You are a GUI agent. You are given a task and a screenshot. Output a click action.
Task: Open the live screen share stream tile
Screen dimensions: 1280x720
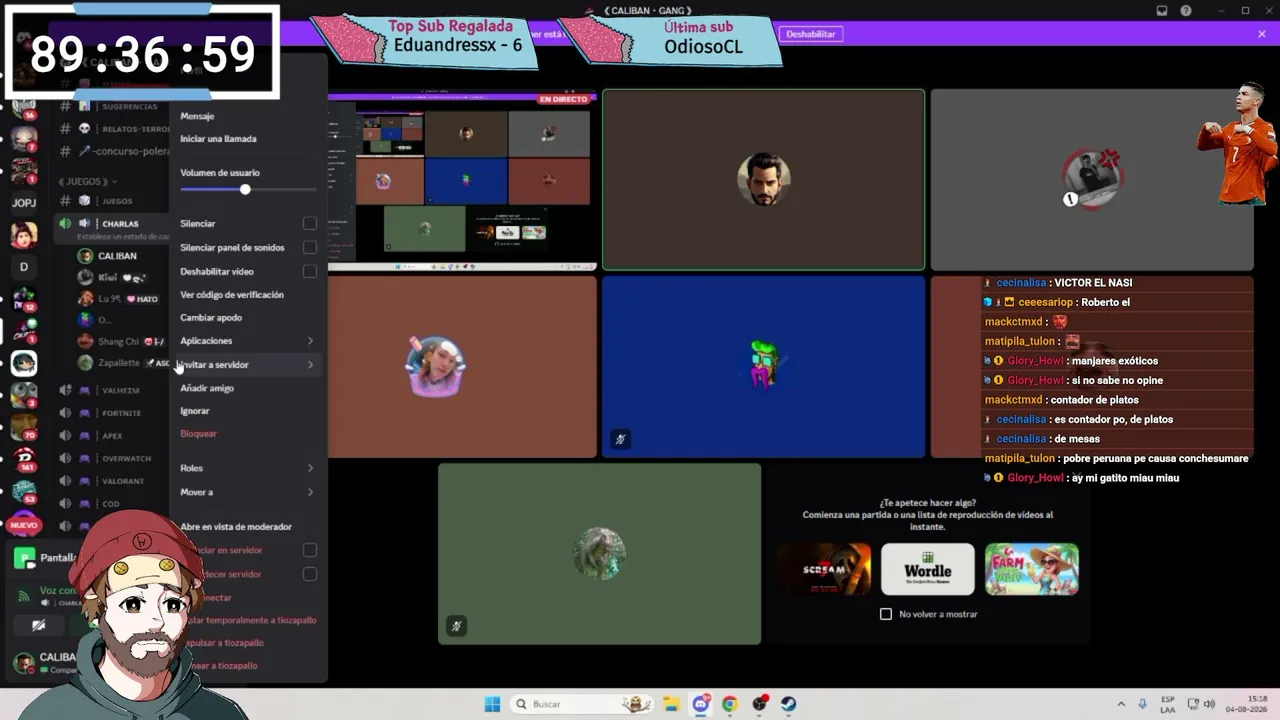click(x=462, y=181)
